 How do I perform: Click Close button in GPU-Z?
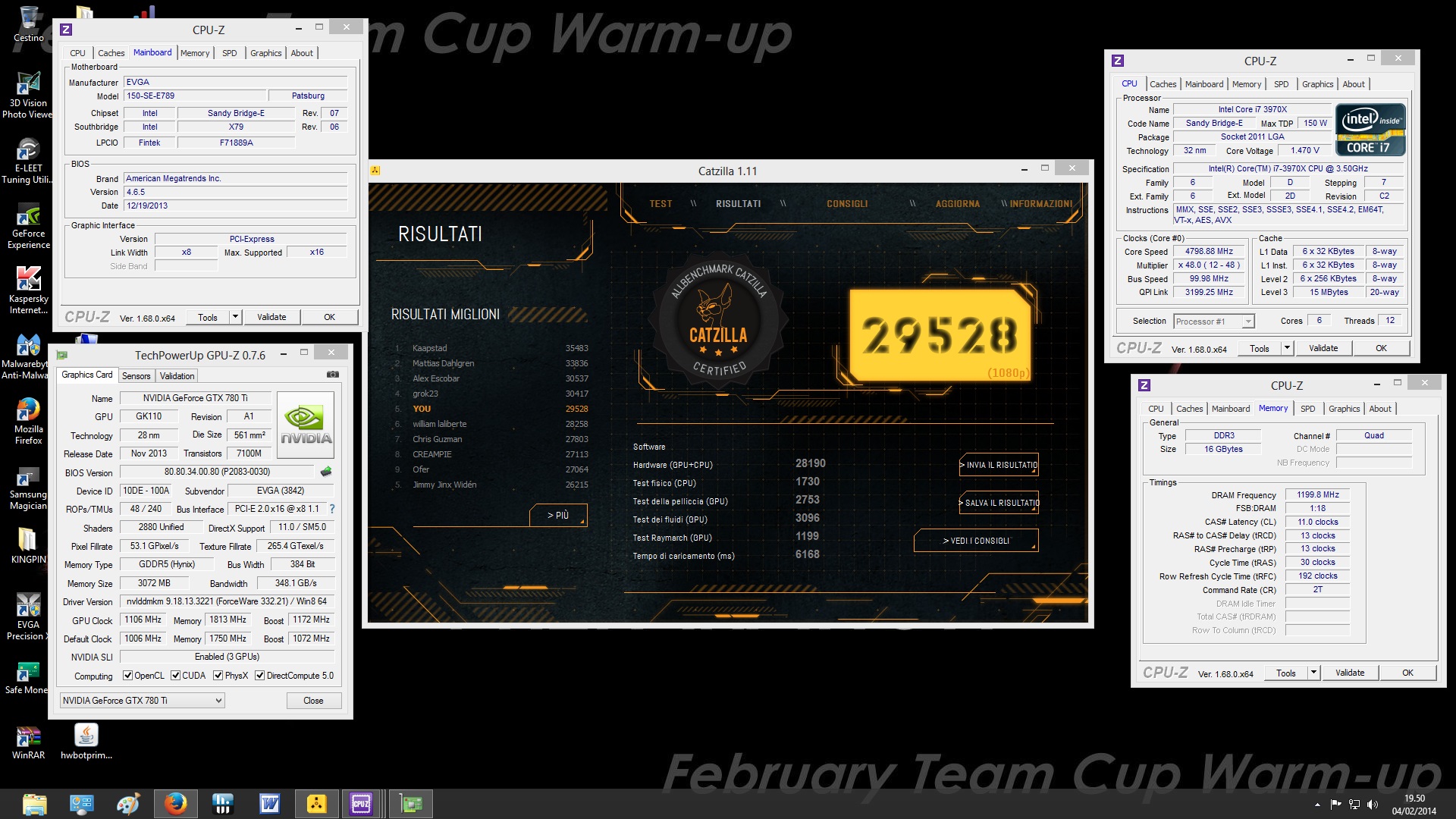[313, 701]
